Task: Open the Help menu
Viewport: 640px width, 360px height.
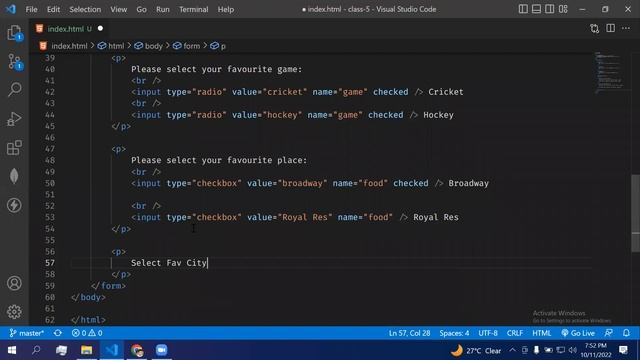Action: [226, 9]
